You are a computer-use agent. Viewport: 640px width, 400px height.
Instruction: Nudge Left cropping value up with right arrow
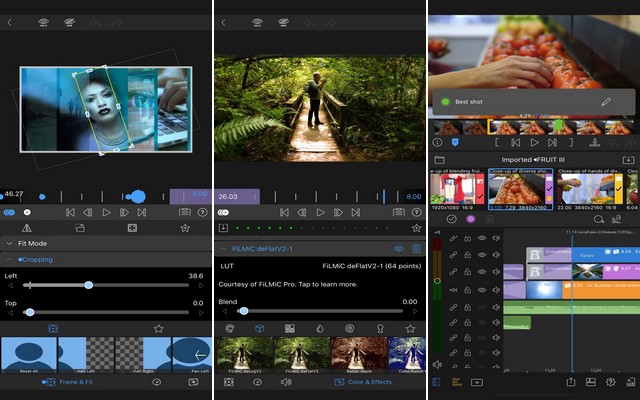point(201,286)
